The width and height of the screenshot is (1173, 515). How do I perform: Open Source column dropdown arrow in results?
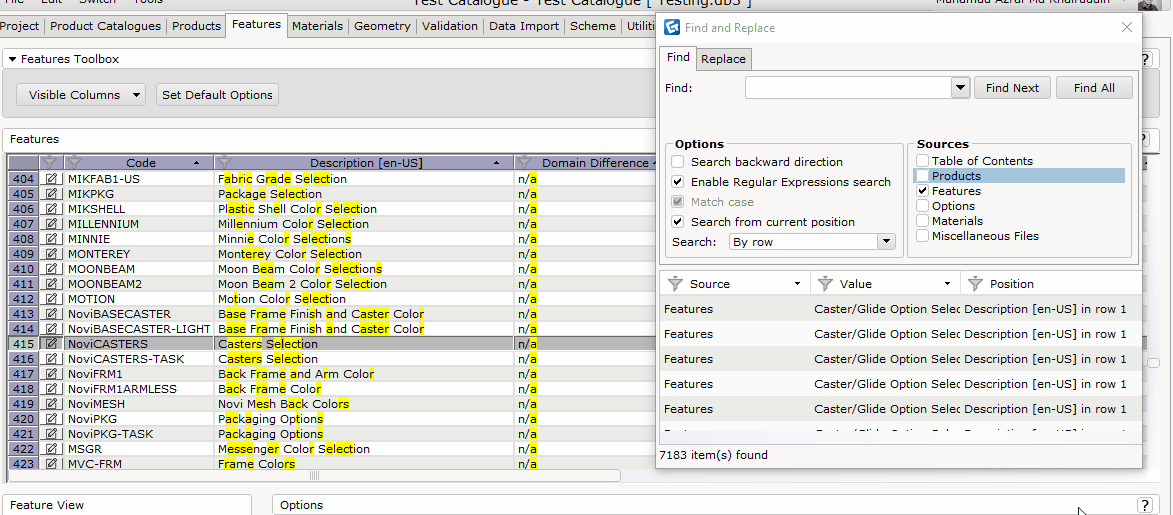coord(798,284)
